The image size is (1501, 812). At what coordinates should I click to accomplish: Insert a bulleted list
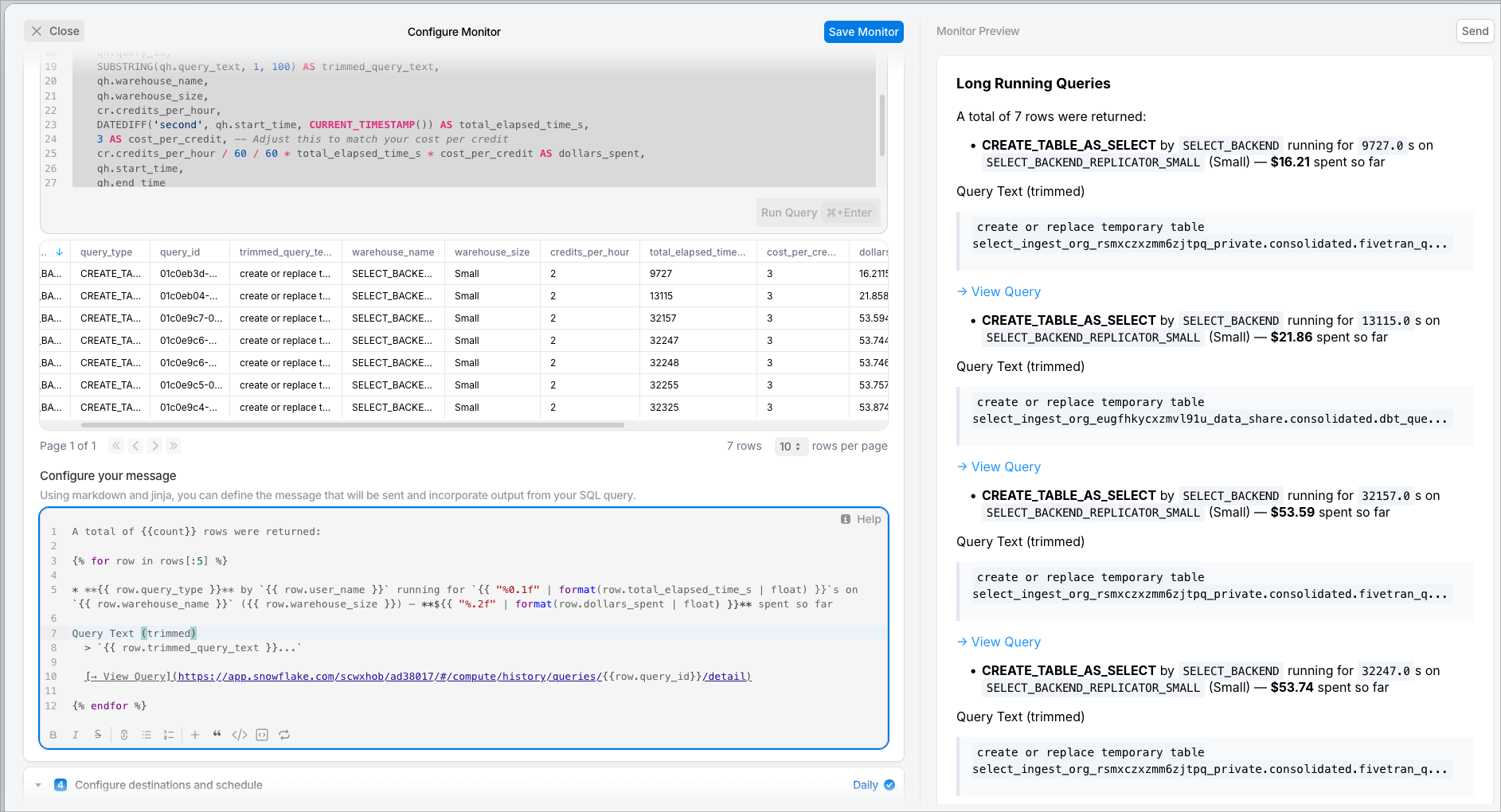(147, 735)
